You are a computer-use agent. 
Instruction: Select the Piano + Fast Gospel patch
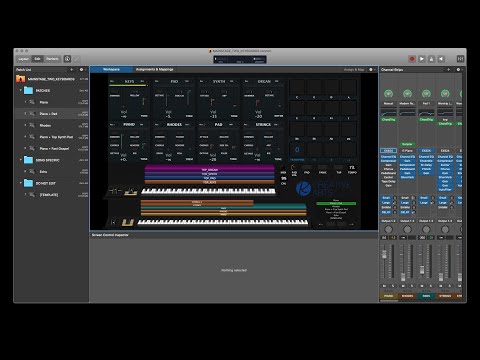(52, 148)
